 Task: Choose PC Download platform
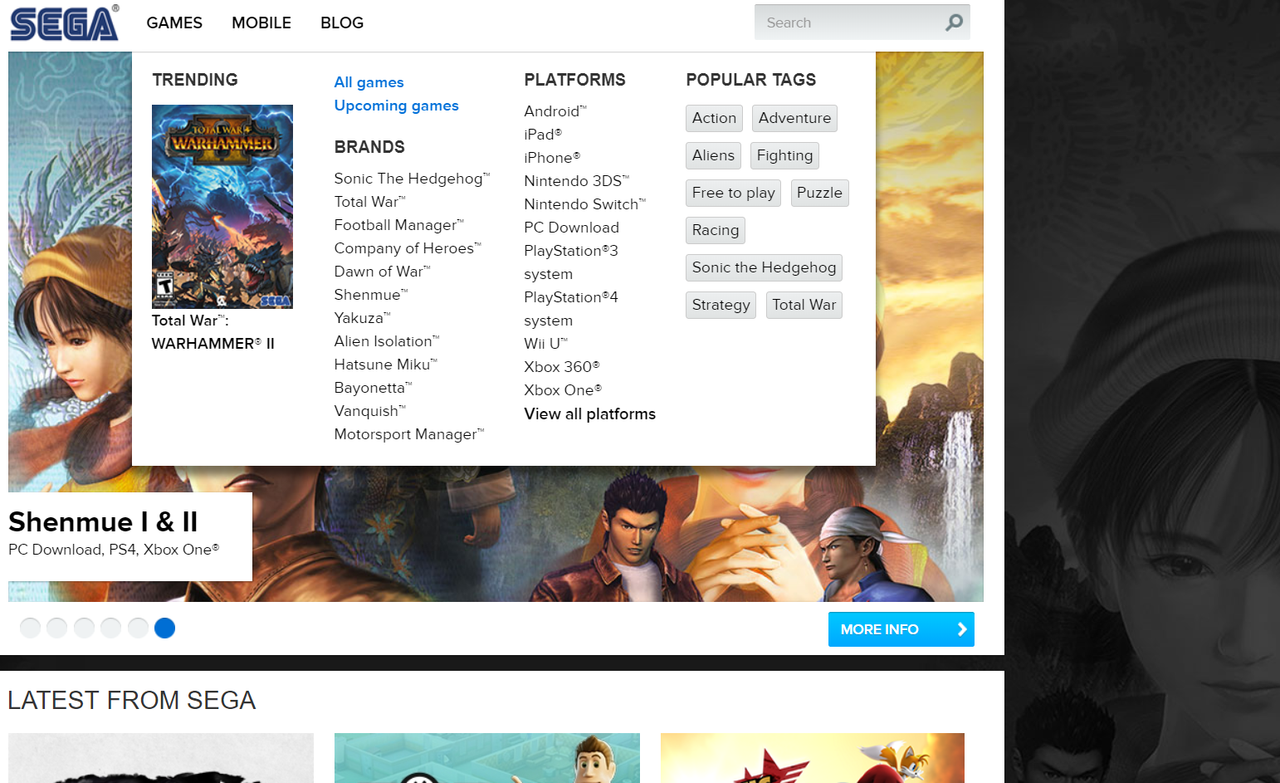(572, 227)
